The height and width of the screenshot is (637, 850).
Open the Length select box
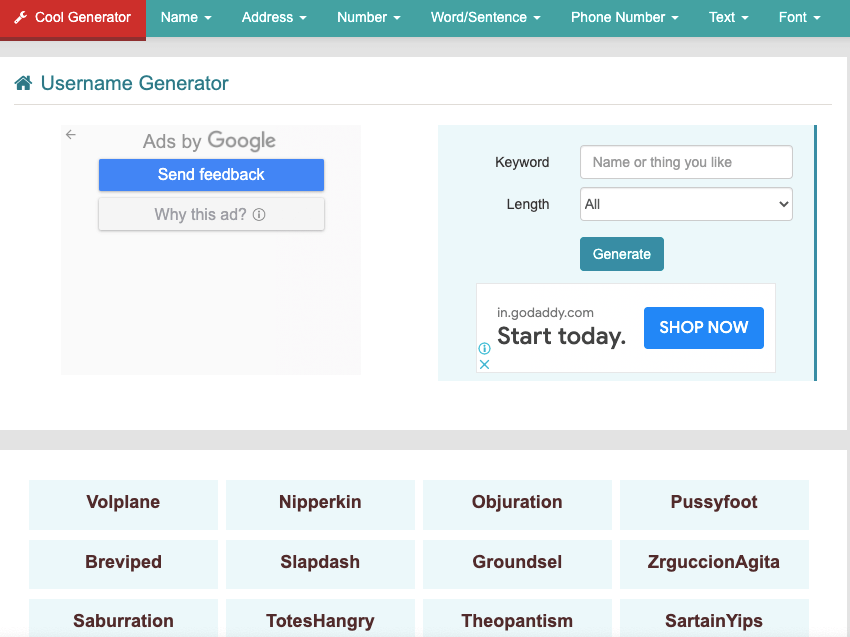pyautogui.click(x=686, y=204)
